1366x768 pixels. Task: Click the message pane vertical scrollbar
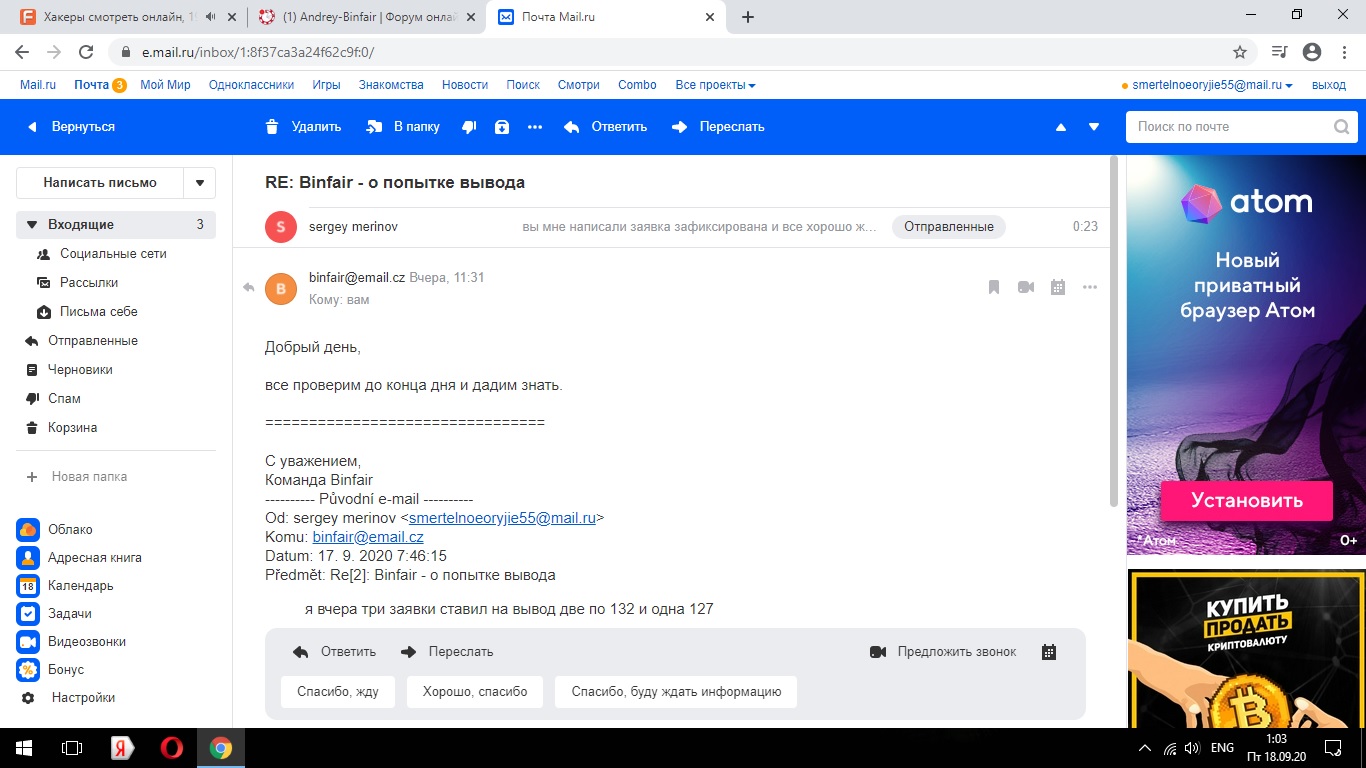[x=1115, y=332]
